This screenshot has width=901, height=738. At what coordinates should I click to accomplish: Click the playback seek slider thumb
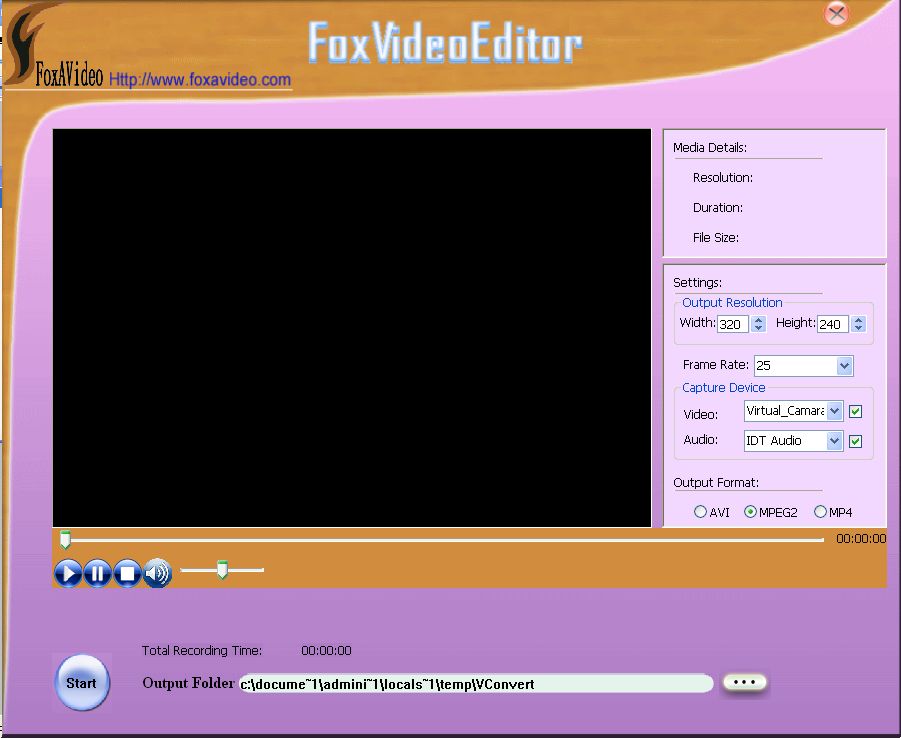(x=66, y=539)
